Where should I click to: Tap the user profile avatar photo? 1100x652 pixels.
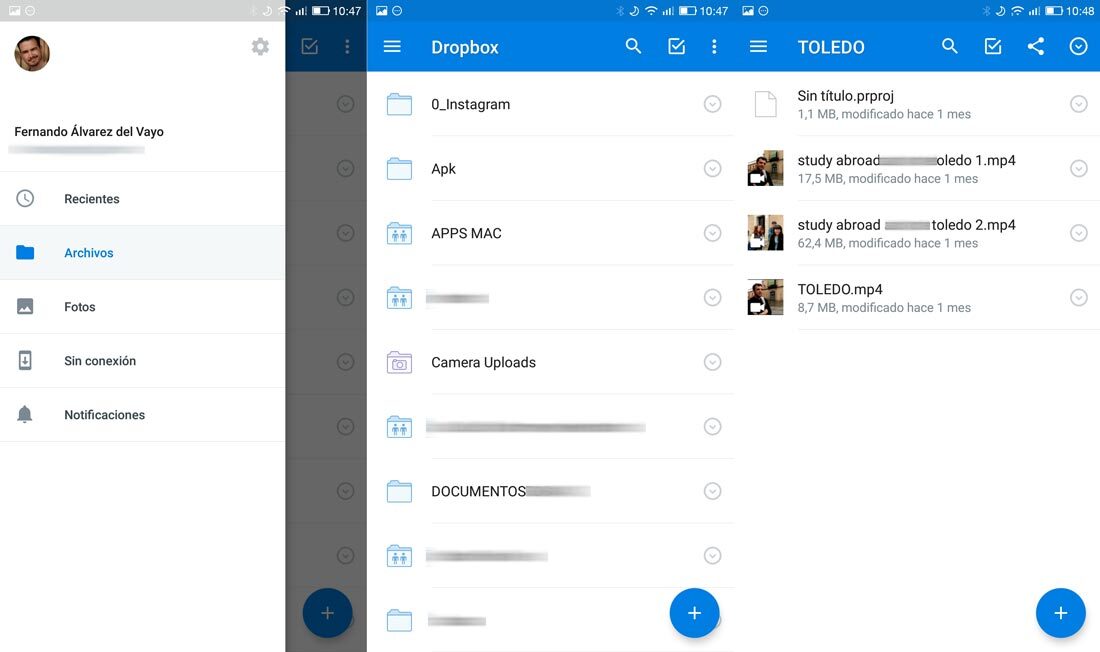[x=32, y=53]
